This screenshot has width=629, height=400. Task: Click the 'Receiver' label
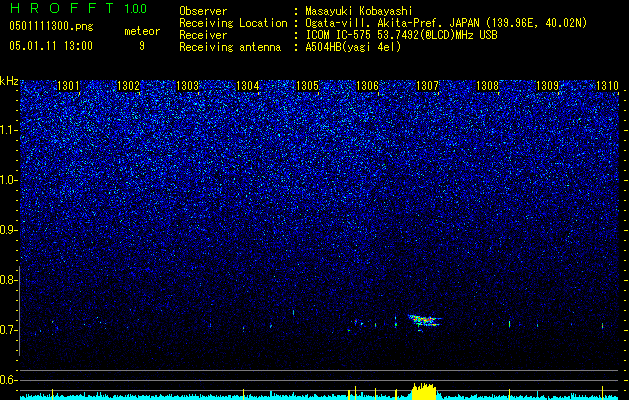(203, 35)
